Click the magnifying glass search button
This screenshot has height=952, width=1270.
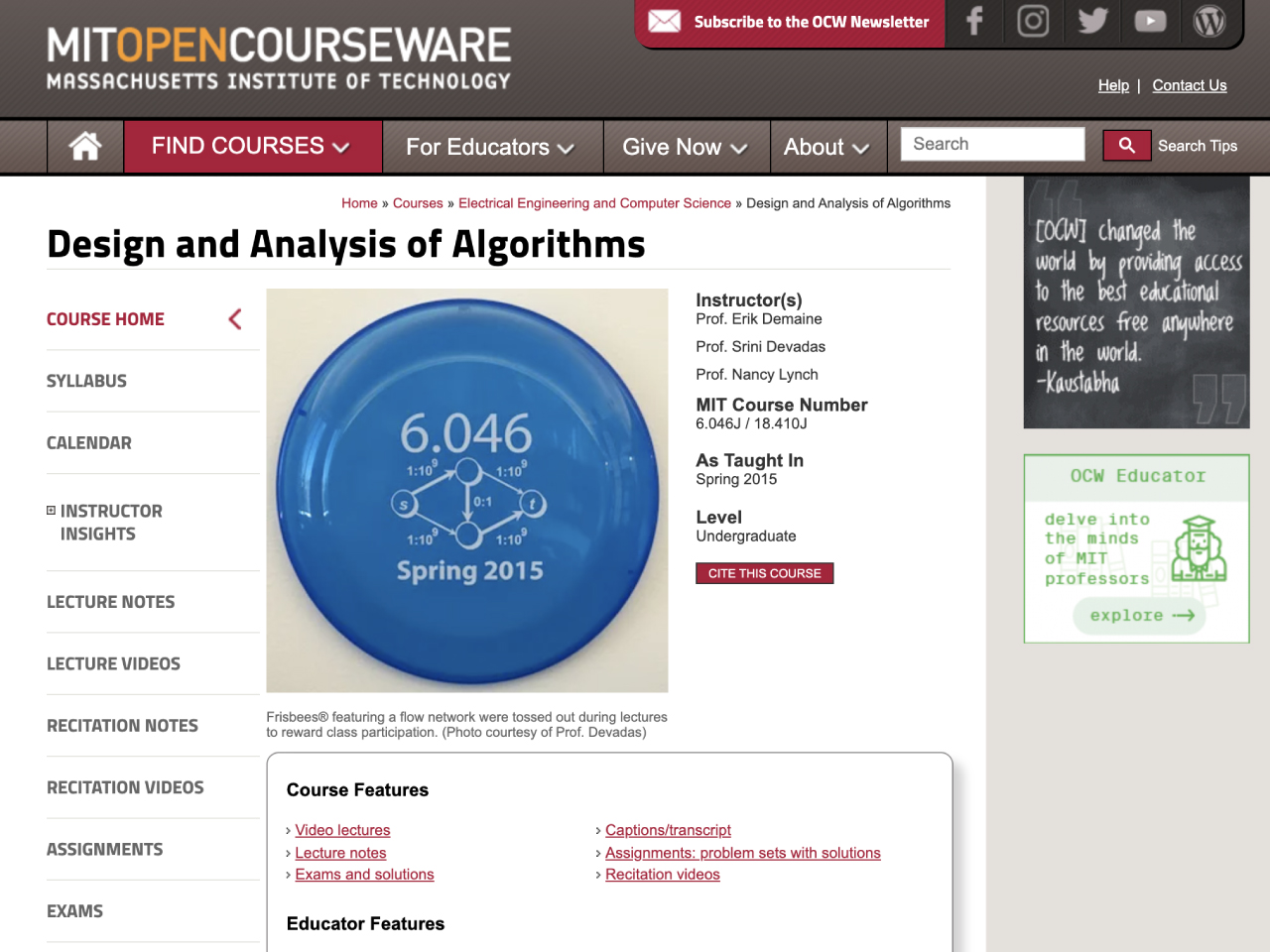(x=1127, y=145)
